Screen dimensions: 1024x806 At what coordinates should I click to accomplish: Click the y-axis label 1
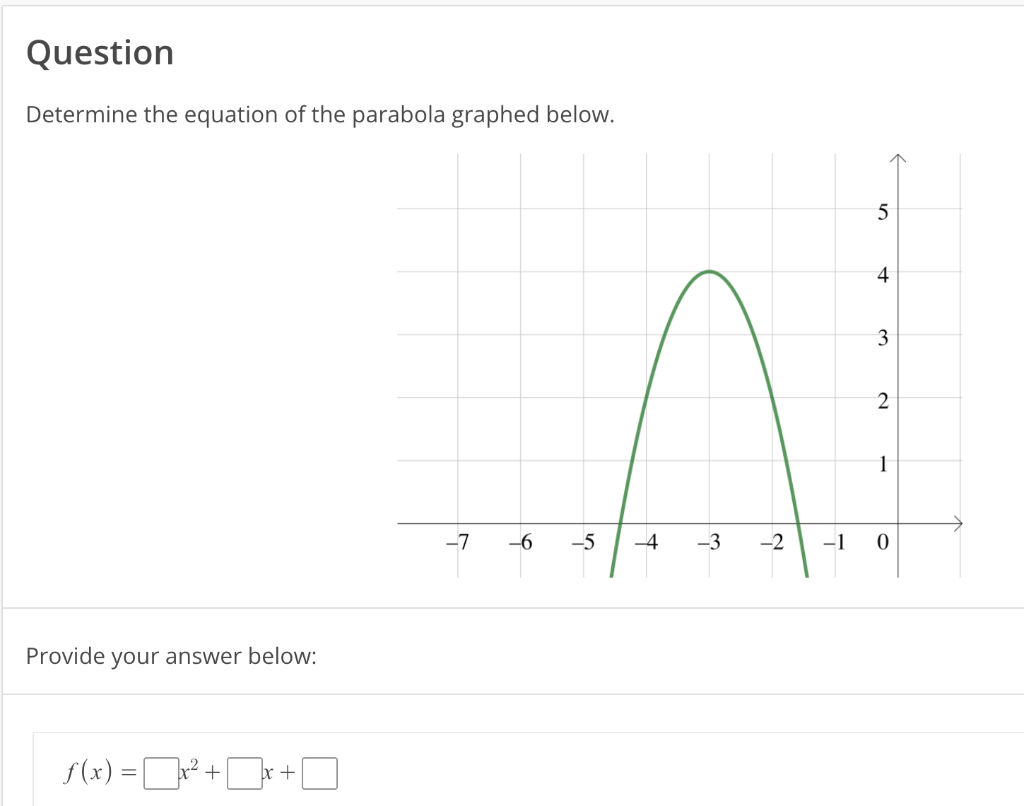(x=882, y=464)
